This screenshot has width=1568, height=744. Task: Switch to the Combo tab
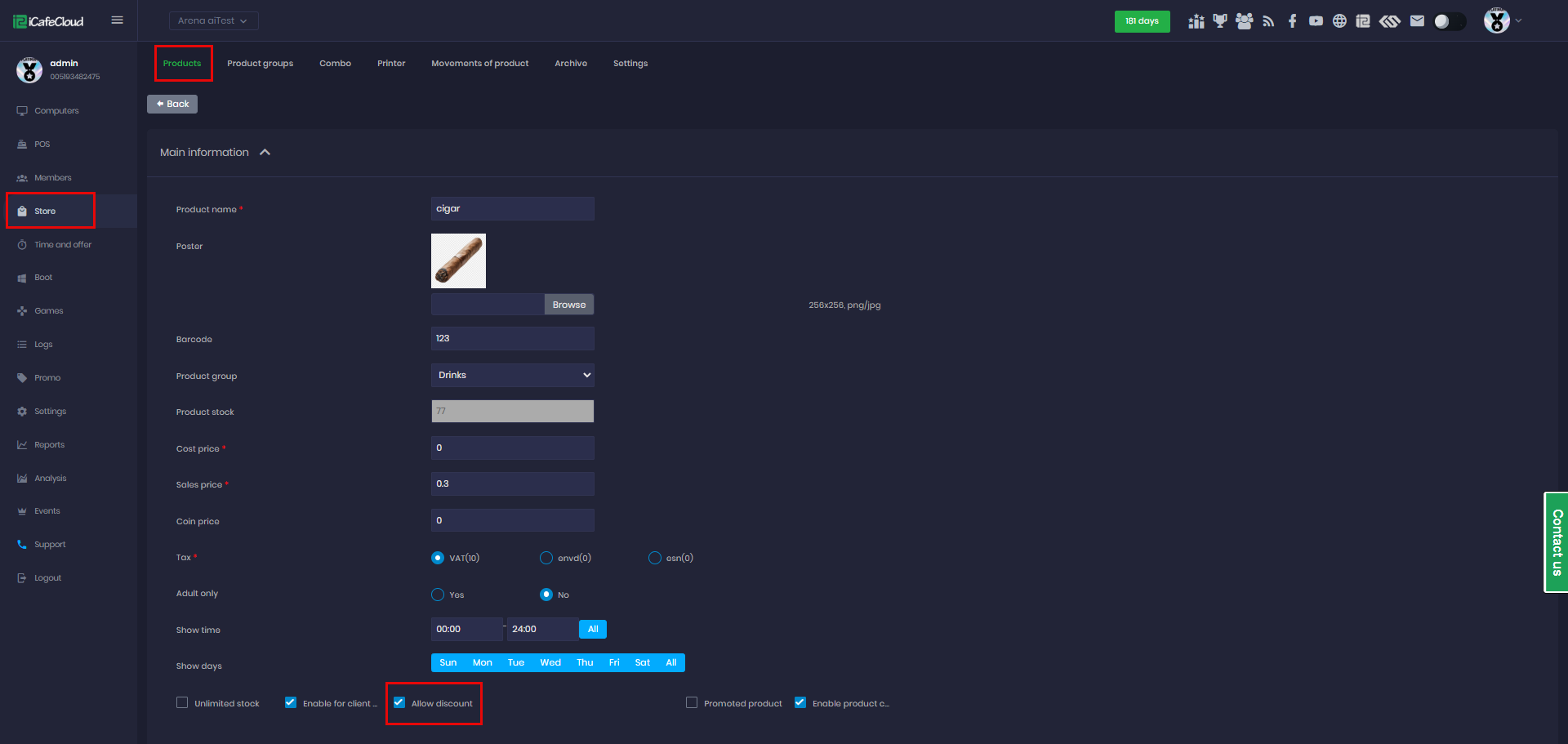[x=335, y=63]
